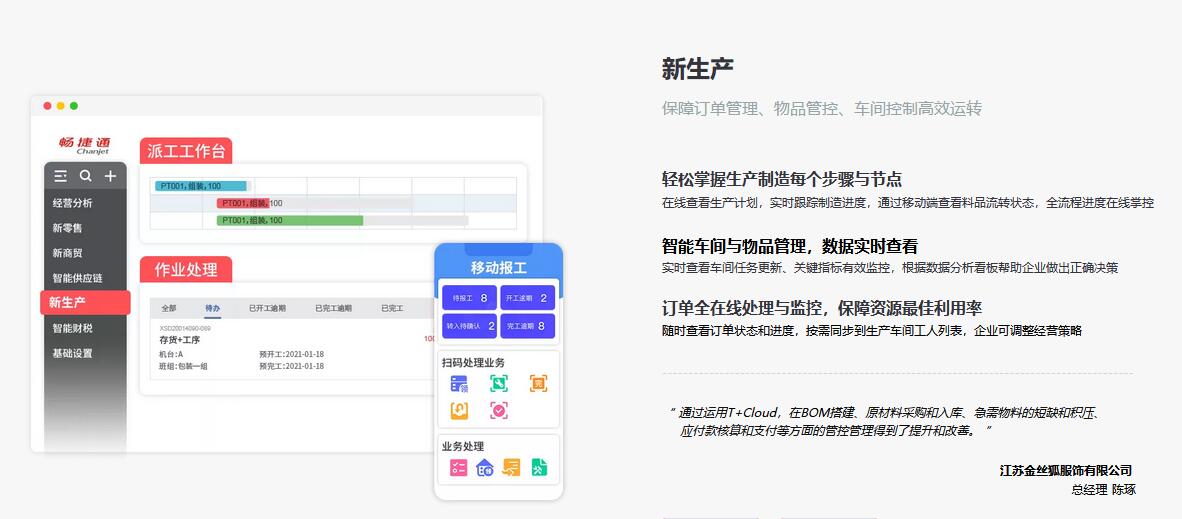The width and height of the screenshot is (1182, 519).
Task: Open 基础设置 in the sidebar
Action: [73, 353]
